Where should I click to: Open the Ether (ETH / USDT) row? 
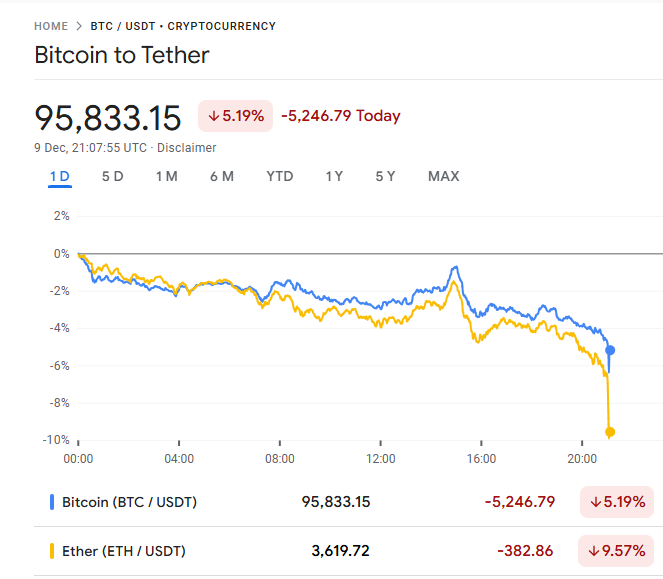[x=124, y=551]
